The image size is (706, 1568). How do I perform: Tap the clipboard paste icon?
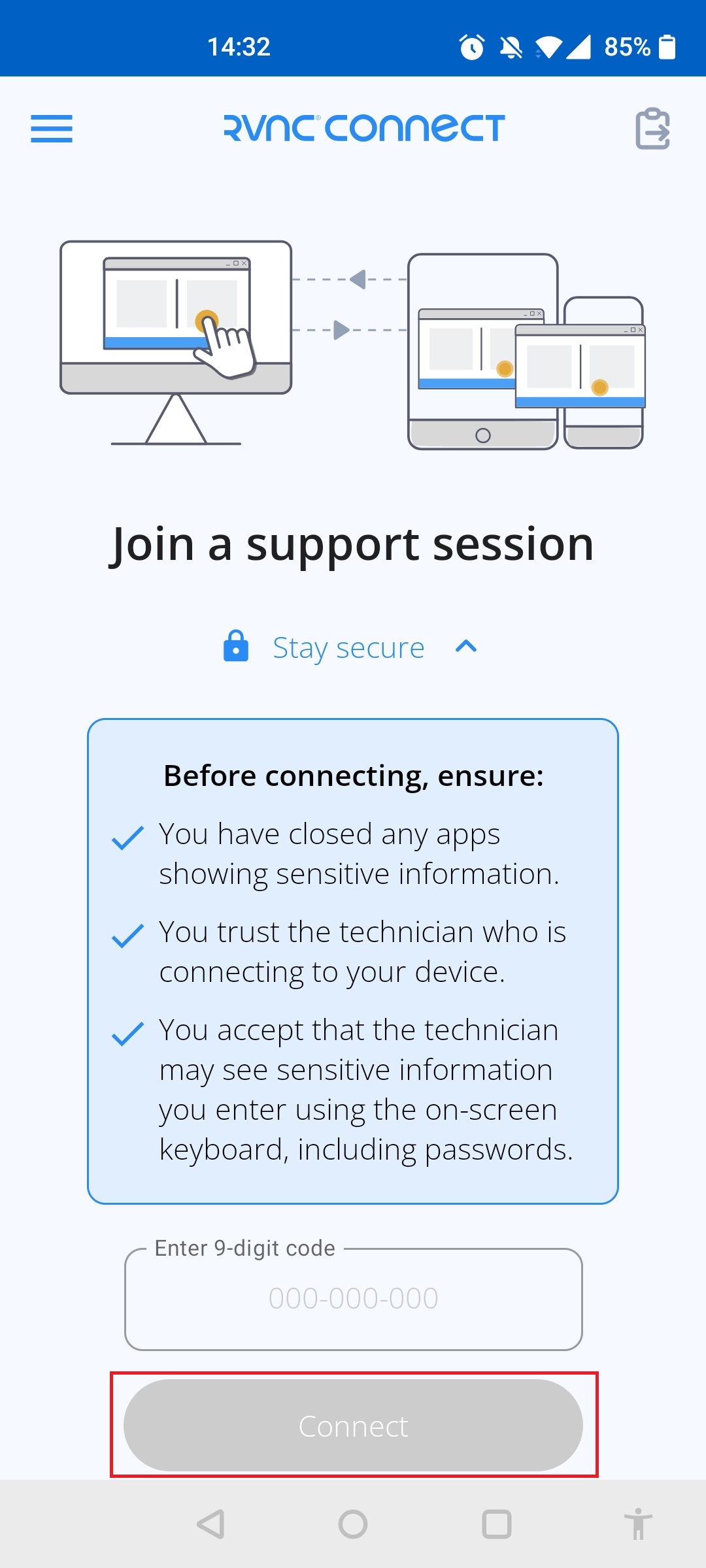[652, 128]
